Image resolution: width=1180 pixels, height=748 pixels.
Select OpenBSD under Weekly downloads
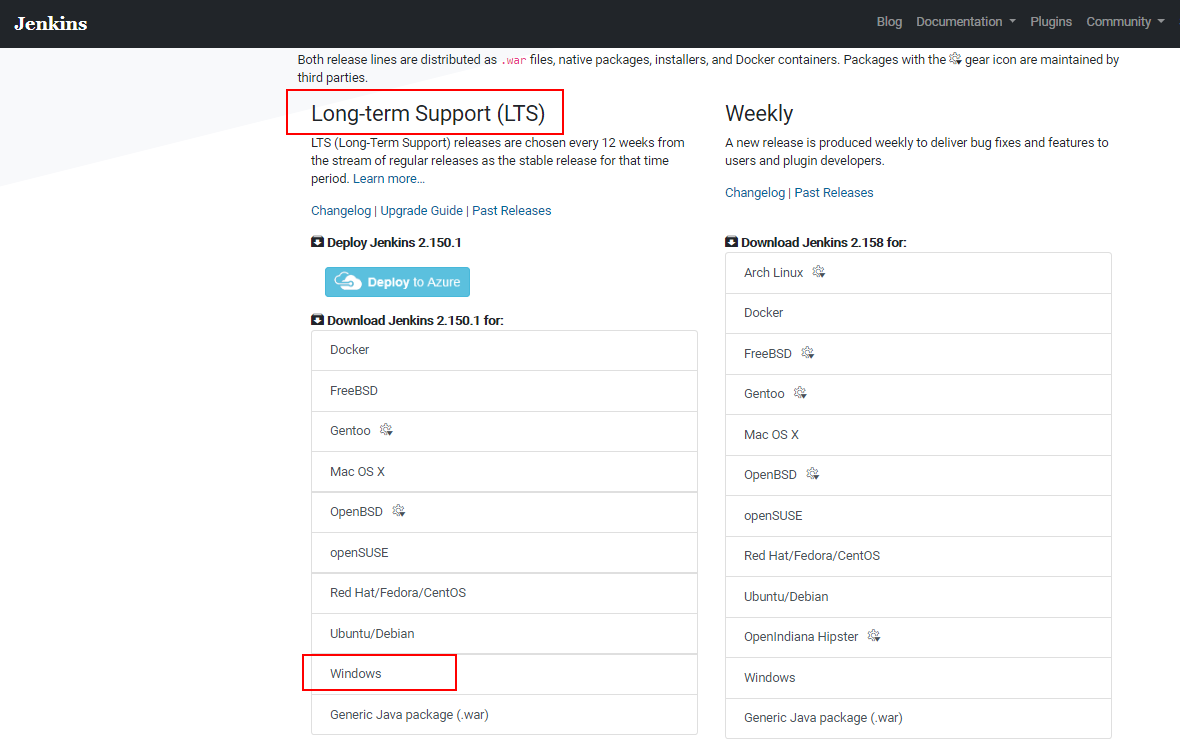[918, 475]
